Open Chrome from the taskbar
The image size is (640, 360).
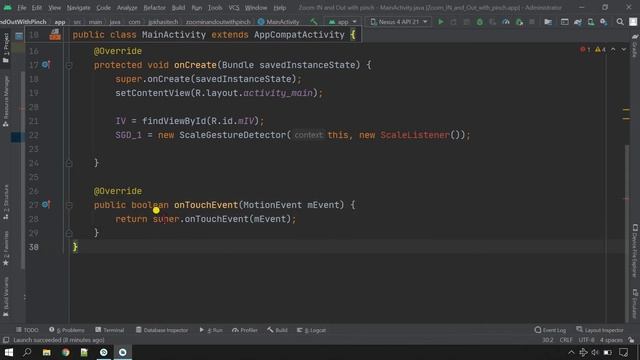[x=65, y=352]
